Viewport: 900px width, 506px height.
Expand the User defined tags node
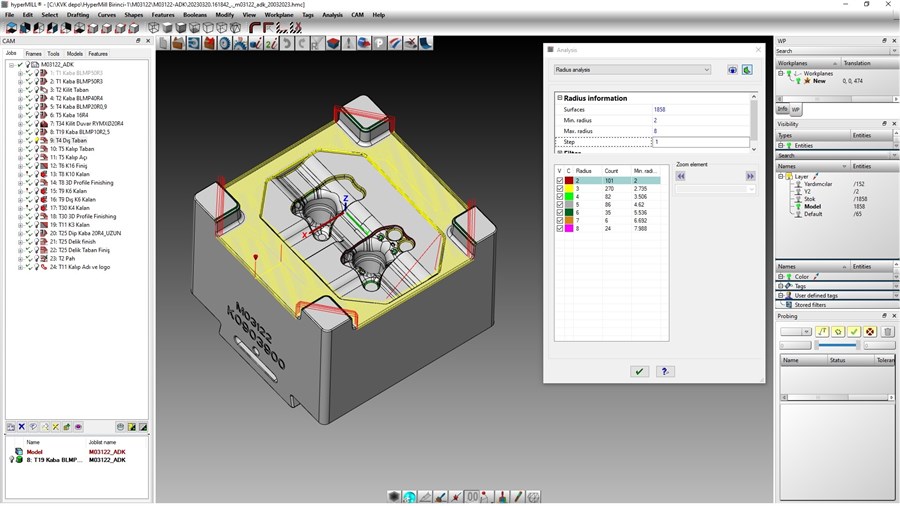click(781, 295)
